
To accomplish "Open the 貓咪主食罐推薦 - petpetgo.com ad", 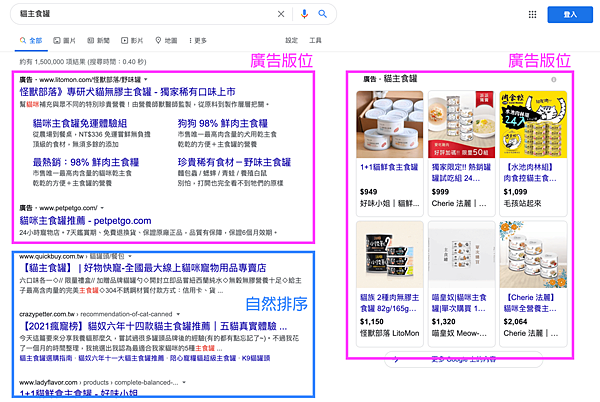I will click(85, 221).
